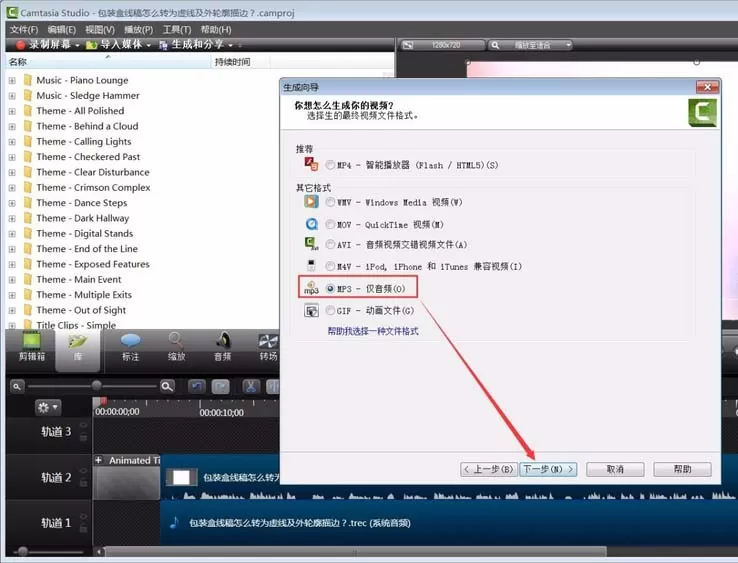This screenshot has height=563, width=738.
Task: Open the Zoom-n-Pan (缩放) tool
Action: pyautogui.click(x=176, y=346)
